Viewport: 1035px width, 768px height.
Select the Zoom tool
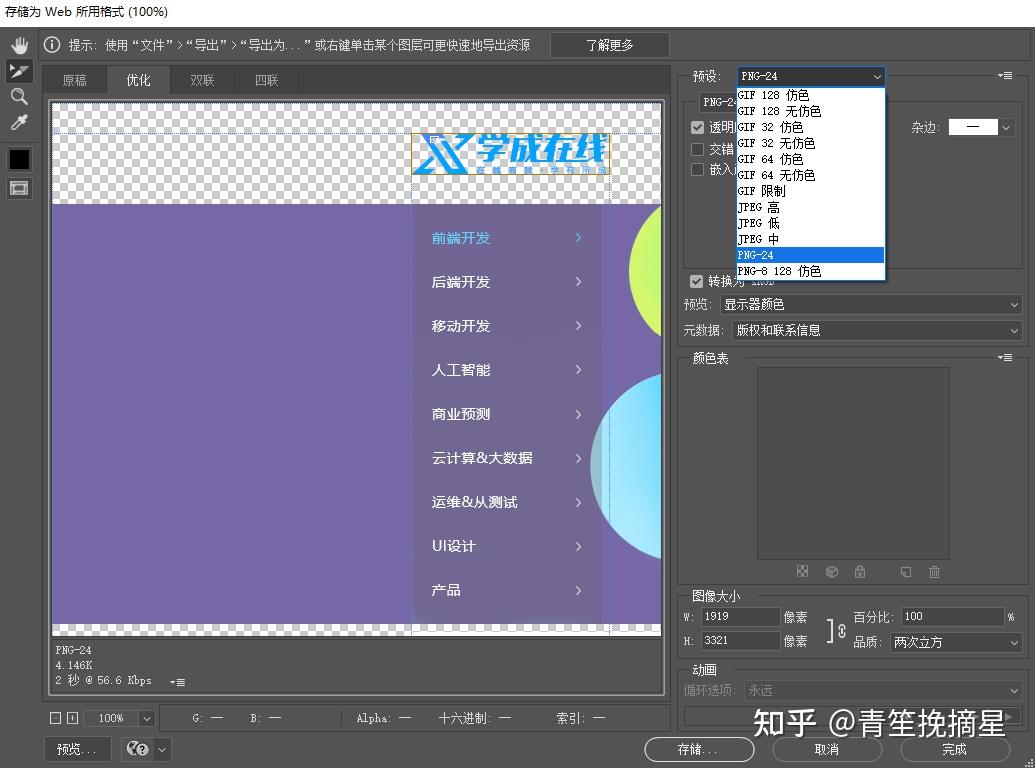[x=20, y=97]
